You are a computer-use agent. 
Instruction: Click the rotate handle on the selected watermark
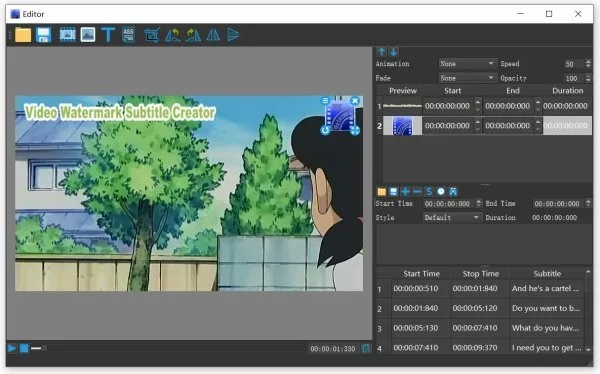tap(325, 131)
